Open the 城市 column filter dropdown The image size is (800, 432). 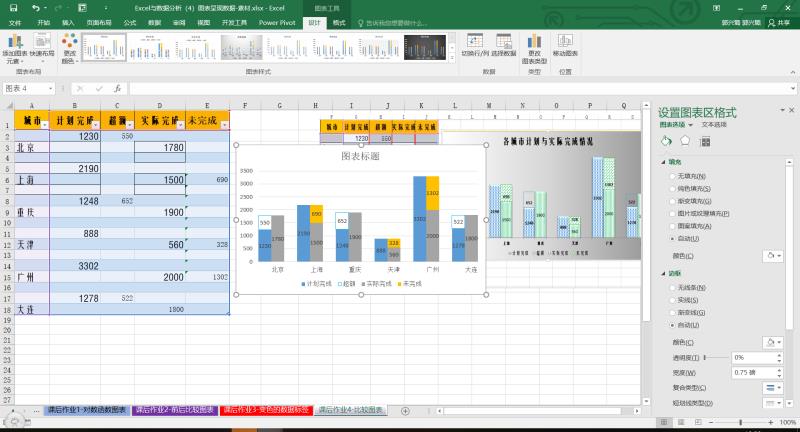[44, 124]
